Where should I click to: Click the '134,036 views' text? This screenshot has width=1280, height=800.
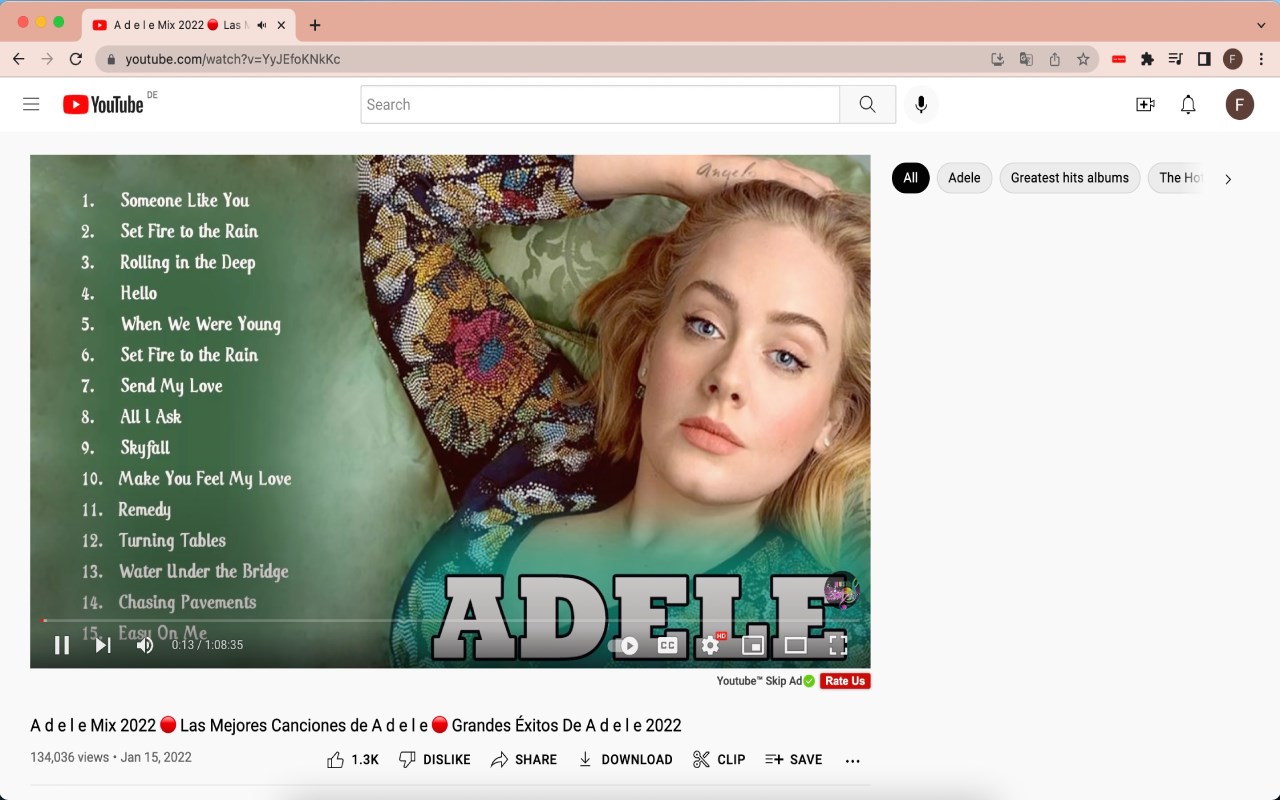(x=69, y=757)
